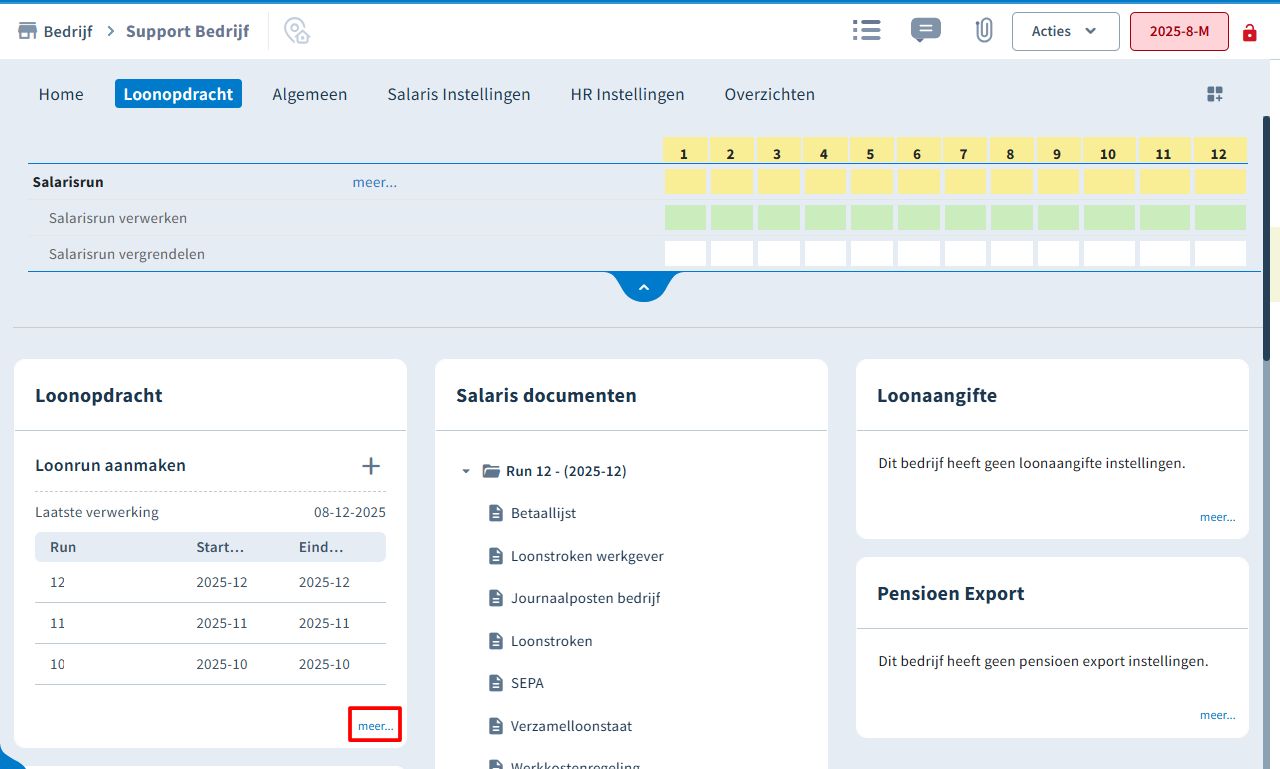Click the Salarisrun verwerken row label
1280x769 pixels.
click(118, 218)
